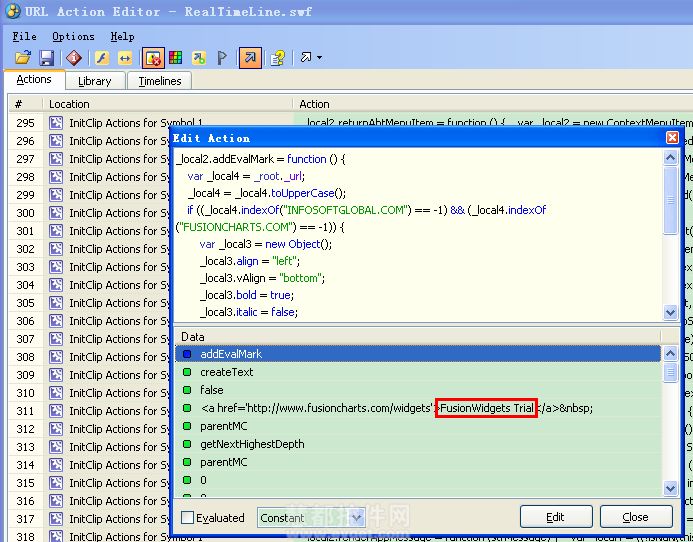Switch to the Timelines tab
693x542 pixels.
pyautogui.click(x=160, y=81)
